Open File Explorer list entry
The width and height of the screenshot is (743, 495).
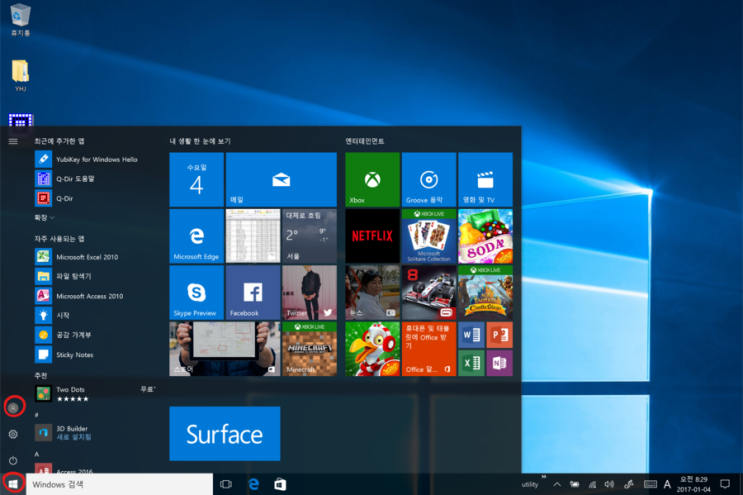95,276
